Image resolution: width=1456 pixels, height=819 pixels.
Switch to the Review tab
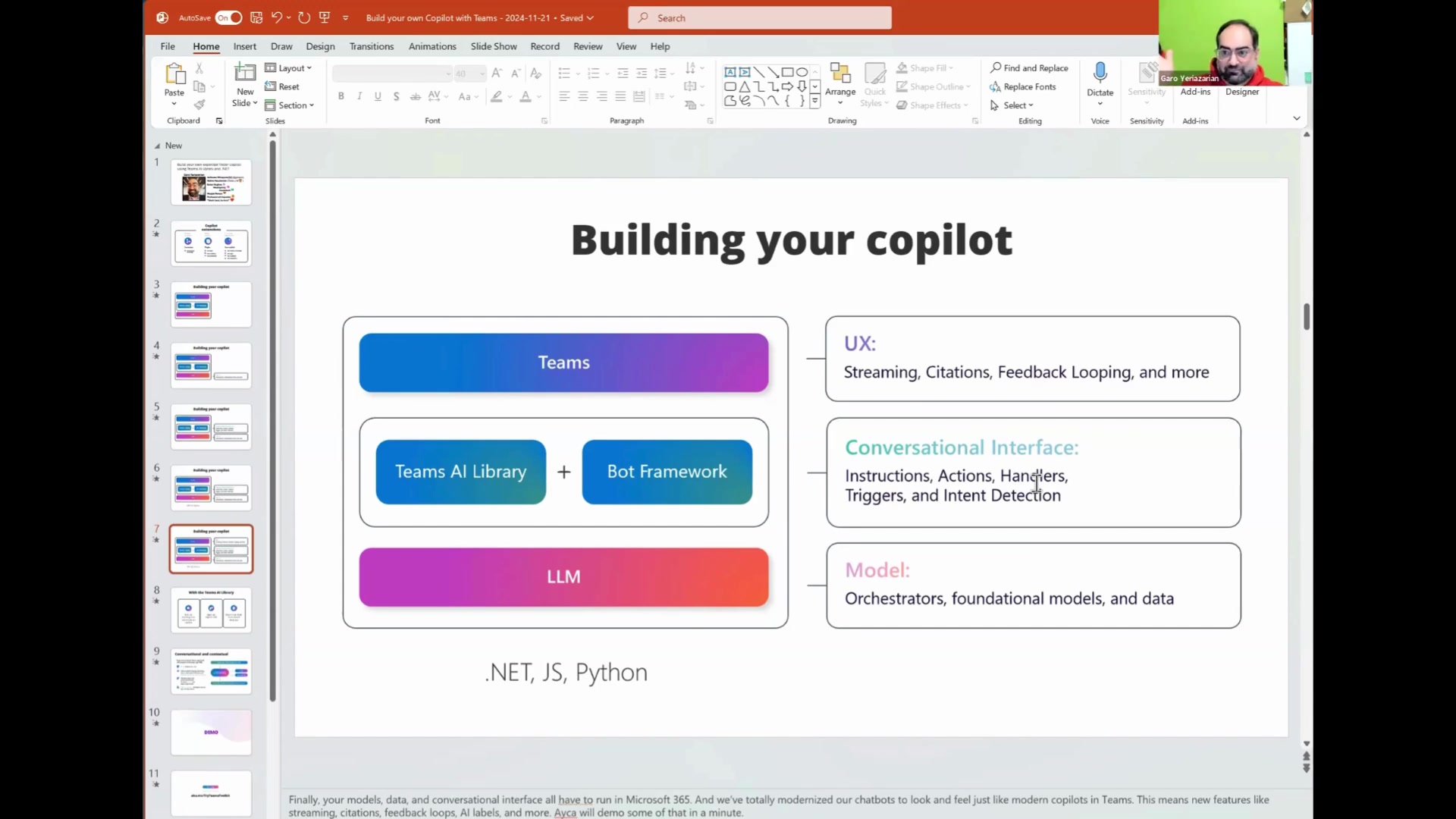(588, 46)
